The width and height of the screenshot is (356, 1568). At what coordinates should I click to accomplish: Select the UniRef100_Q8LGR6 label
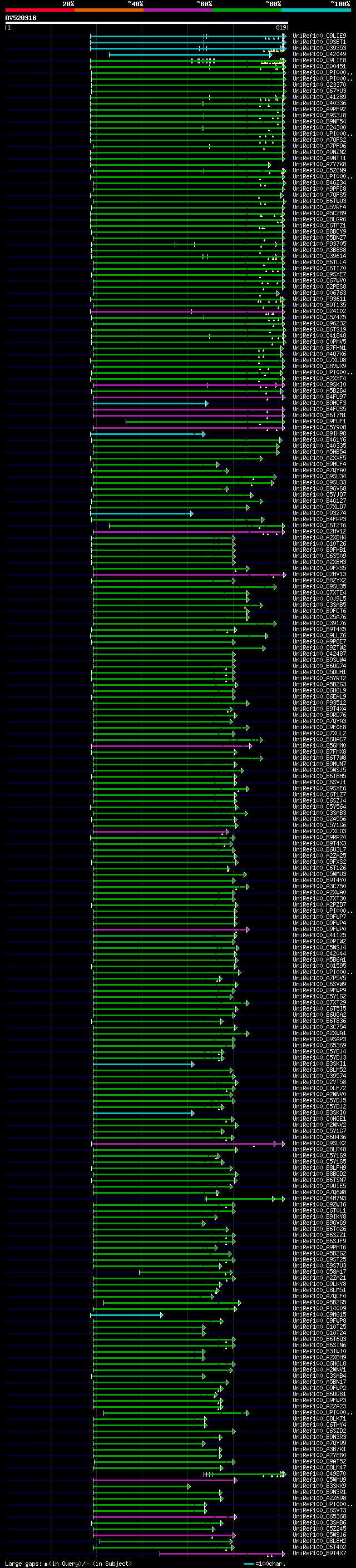pos(319,219)
